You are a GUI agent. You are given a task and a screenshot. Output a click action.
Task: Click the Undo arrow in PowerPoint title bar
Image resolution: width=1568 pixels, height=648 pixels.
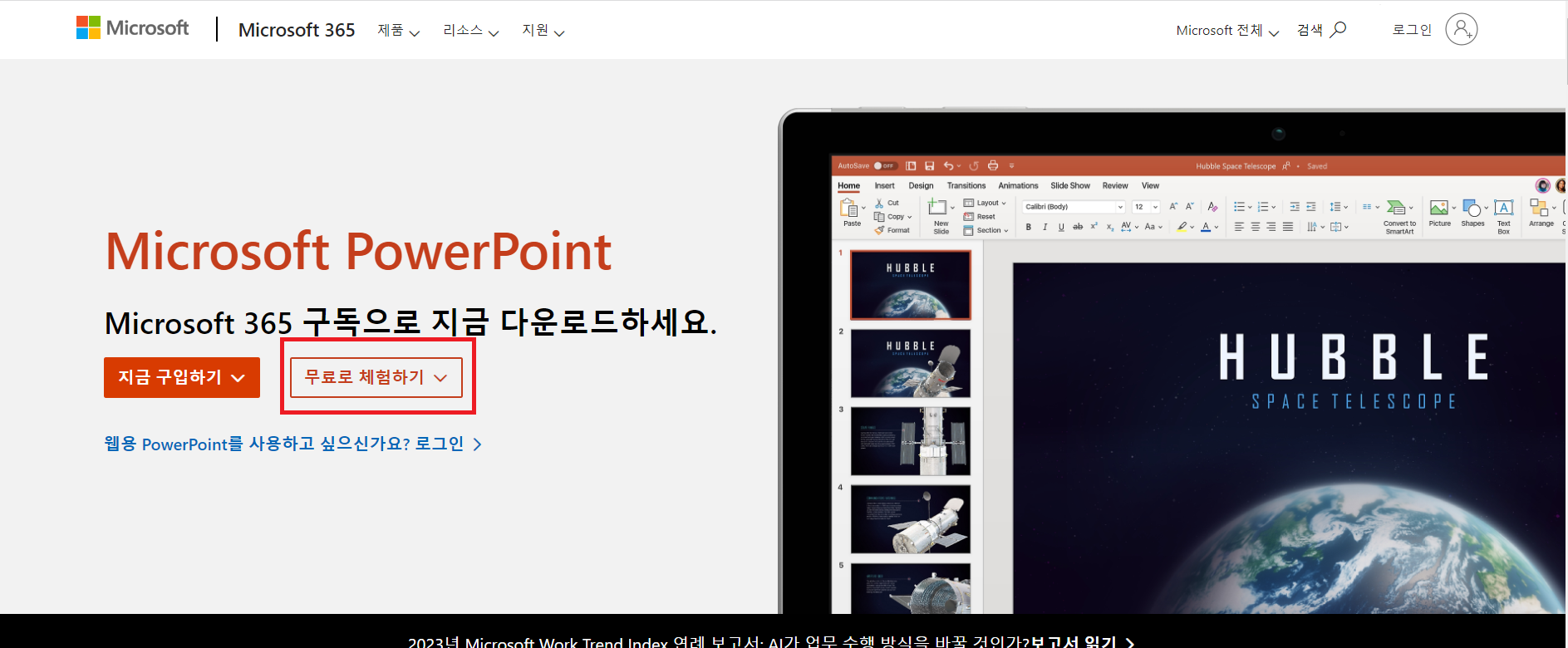point(948,166)
